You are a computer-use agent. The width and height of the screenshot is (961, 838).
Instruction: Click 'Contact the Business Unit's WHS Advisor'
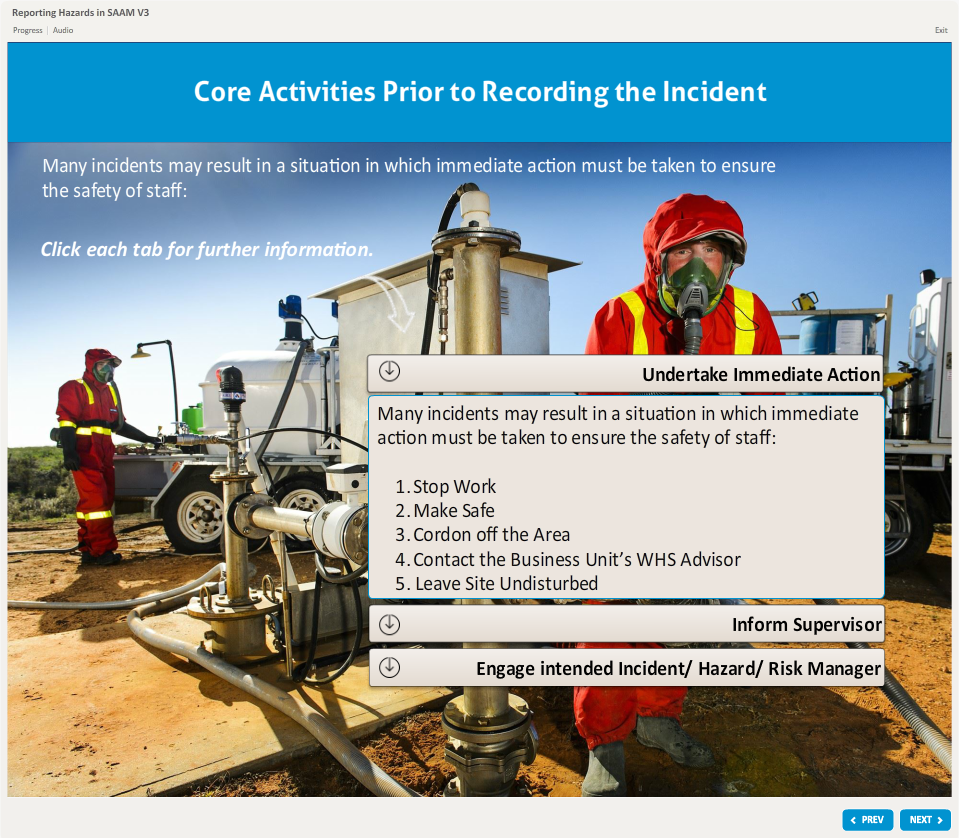click(568, 559)
